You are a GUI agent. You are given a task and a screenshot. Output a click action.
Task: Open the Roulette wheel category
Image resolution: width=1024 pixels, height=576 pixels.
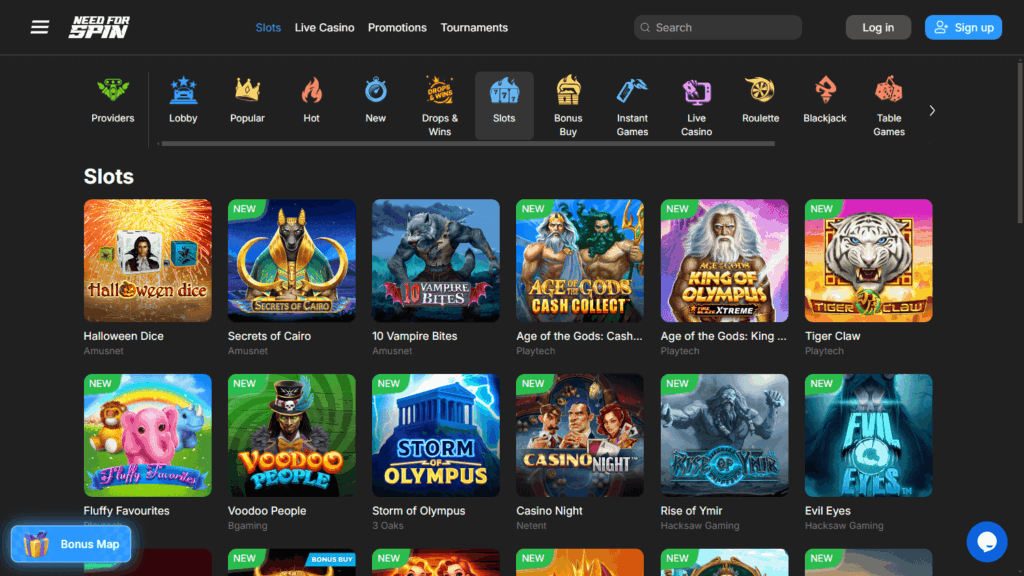coord(760,90)
